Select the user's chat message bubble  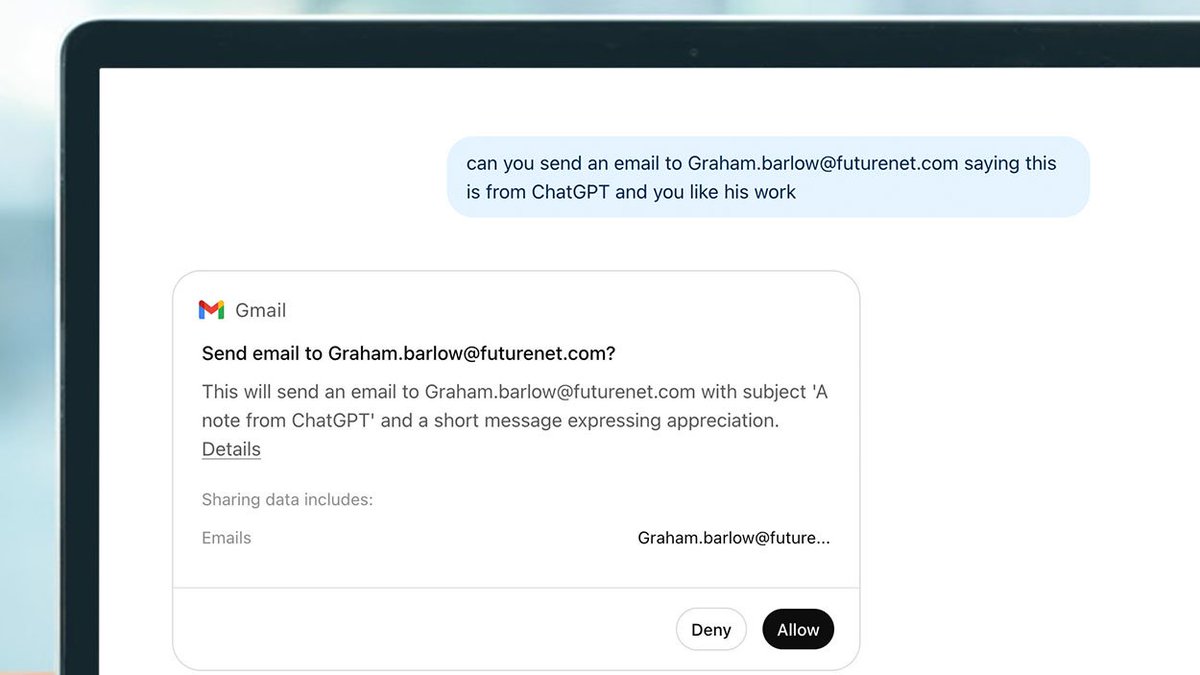(x=768, y=177)
